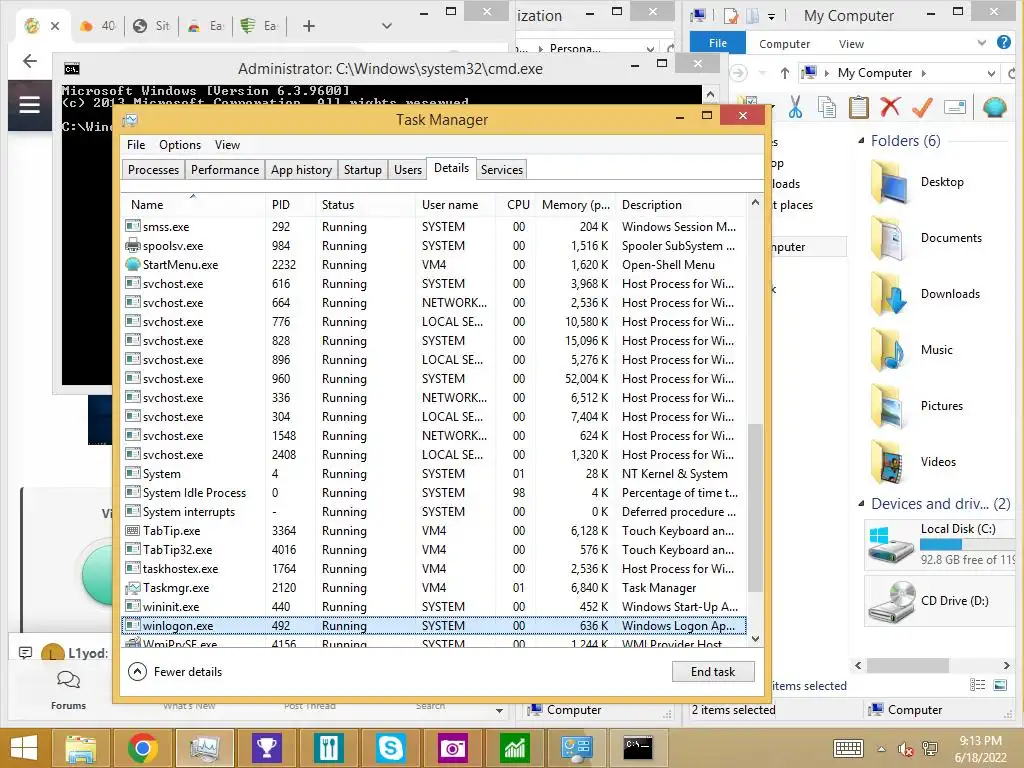Collapse Folders (6) group in My Computer

tap(861, 140)
